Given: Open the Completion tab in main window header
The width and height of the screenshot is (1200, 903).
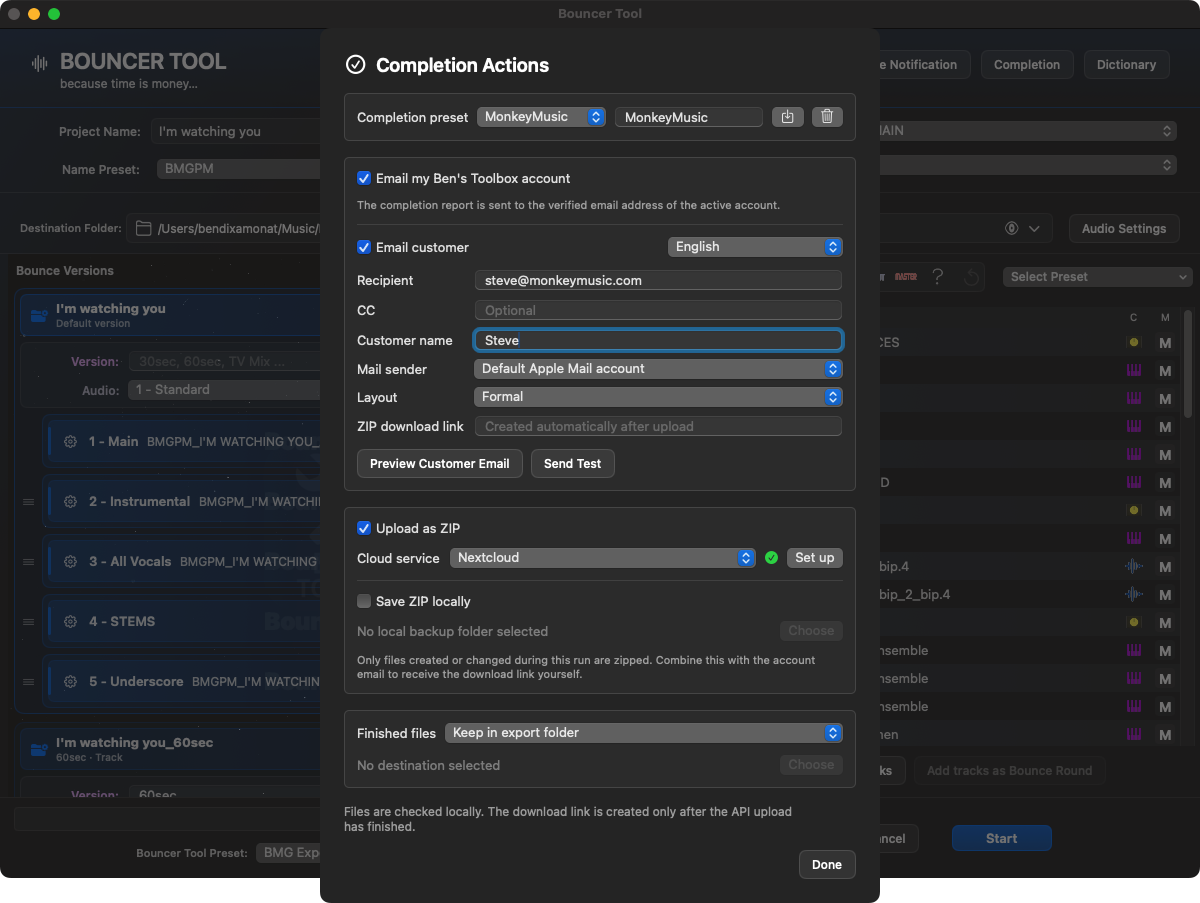Looking at the screenshot, I should click(1027, 65).
